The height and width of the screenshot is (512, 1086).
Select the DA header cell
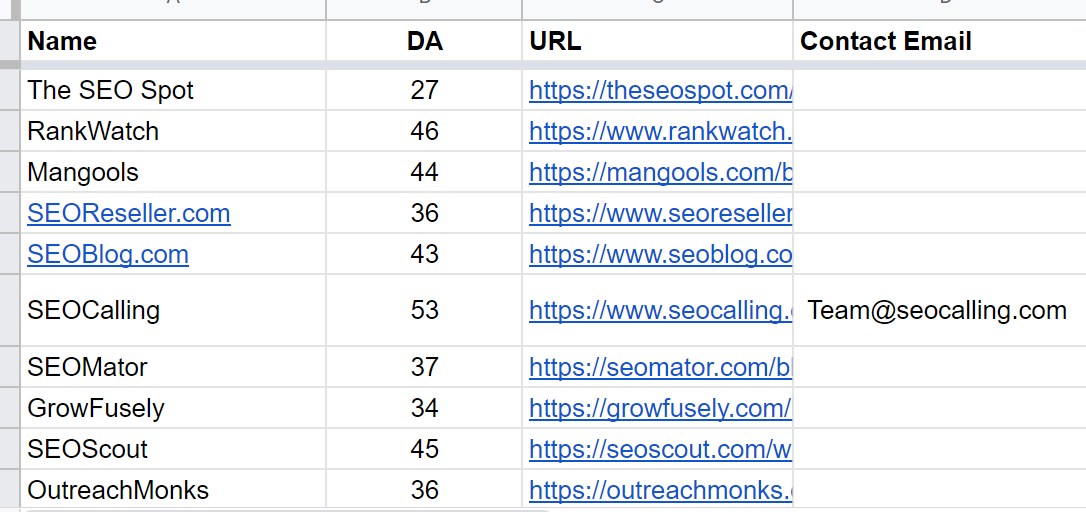pos(424,41)
